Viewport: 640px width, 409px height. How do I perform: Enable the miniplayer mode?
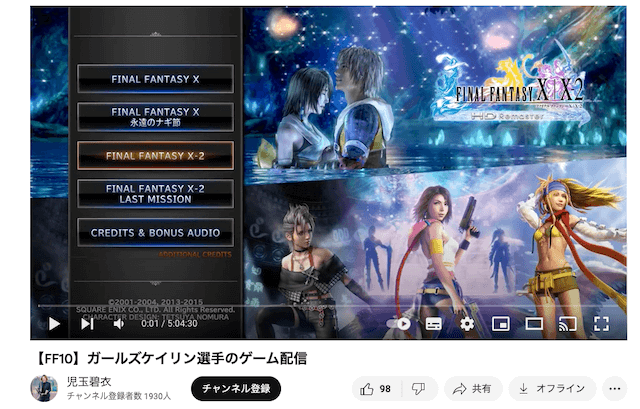point(500,324)
